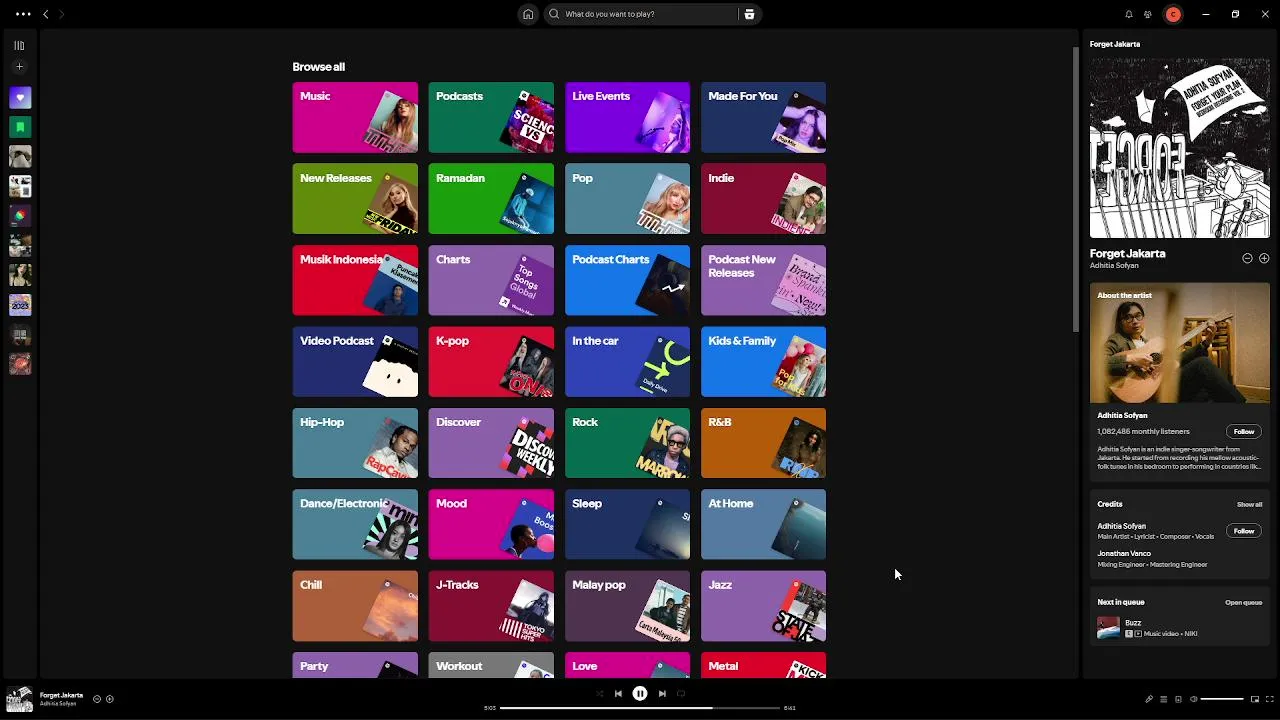Open the miniplayer

click(x=1255, y=699)
